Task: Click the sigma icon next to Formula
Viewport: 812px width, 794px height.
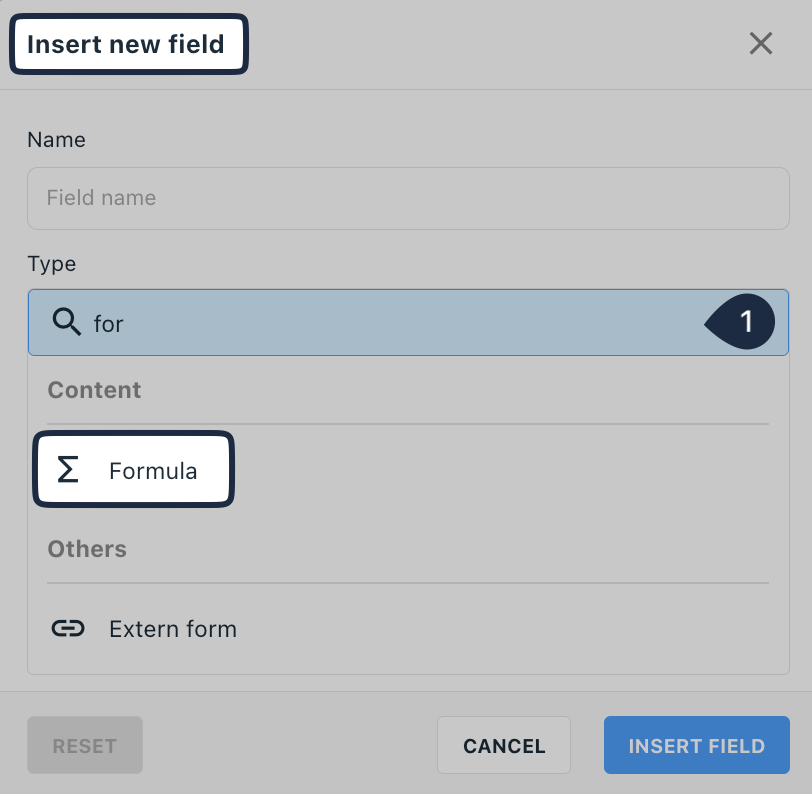Action: [68, 469]
